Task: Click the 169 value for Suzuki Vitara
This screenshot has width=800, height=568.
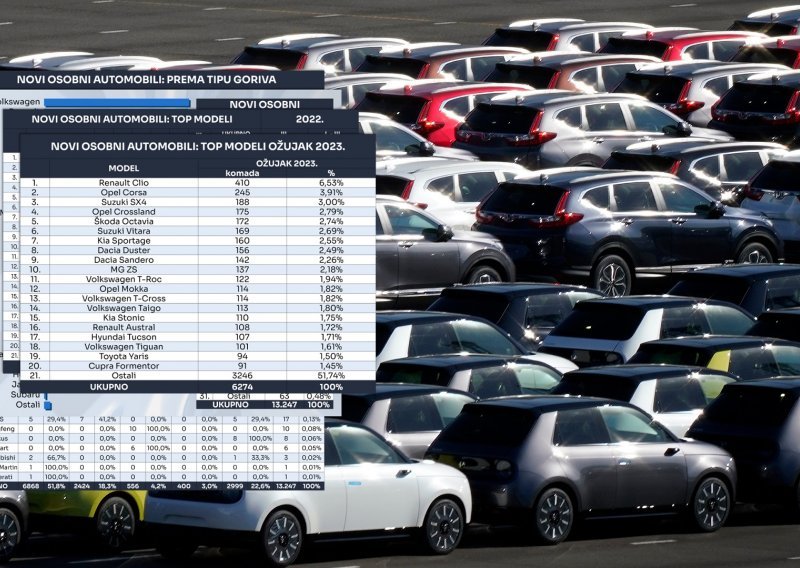Action: tap(242, 231)
